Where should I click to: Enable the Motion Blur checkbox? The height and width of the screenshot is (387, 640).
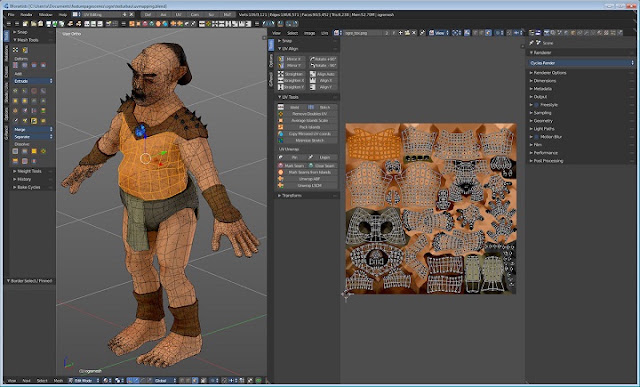[536, 137]
